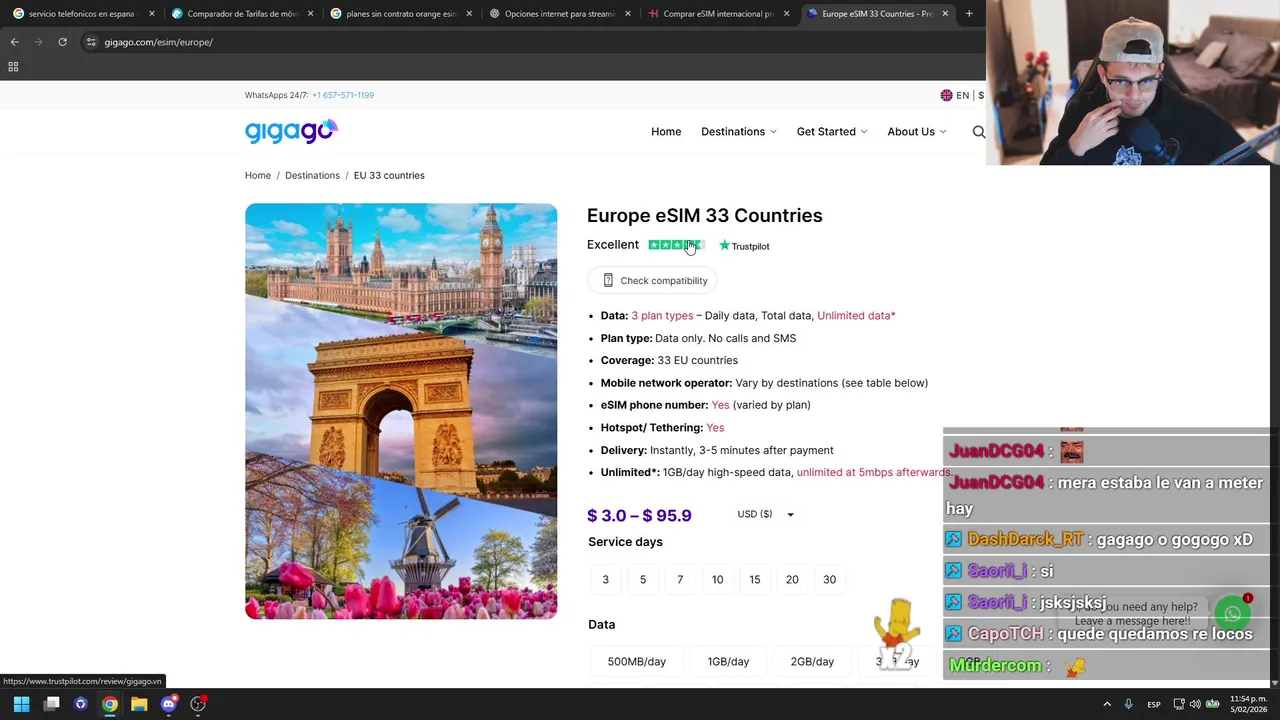Click the microphone icon in system tray
1280x720 pixels.
[x=1129, y=704]
